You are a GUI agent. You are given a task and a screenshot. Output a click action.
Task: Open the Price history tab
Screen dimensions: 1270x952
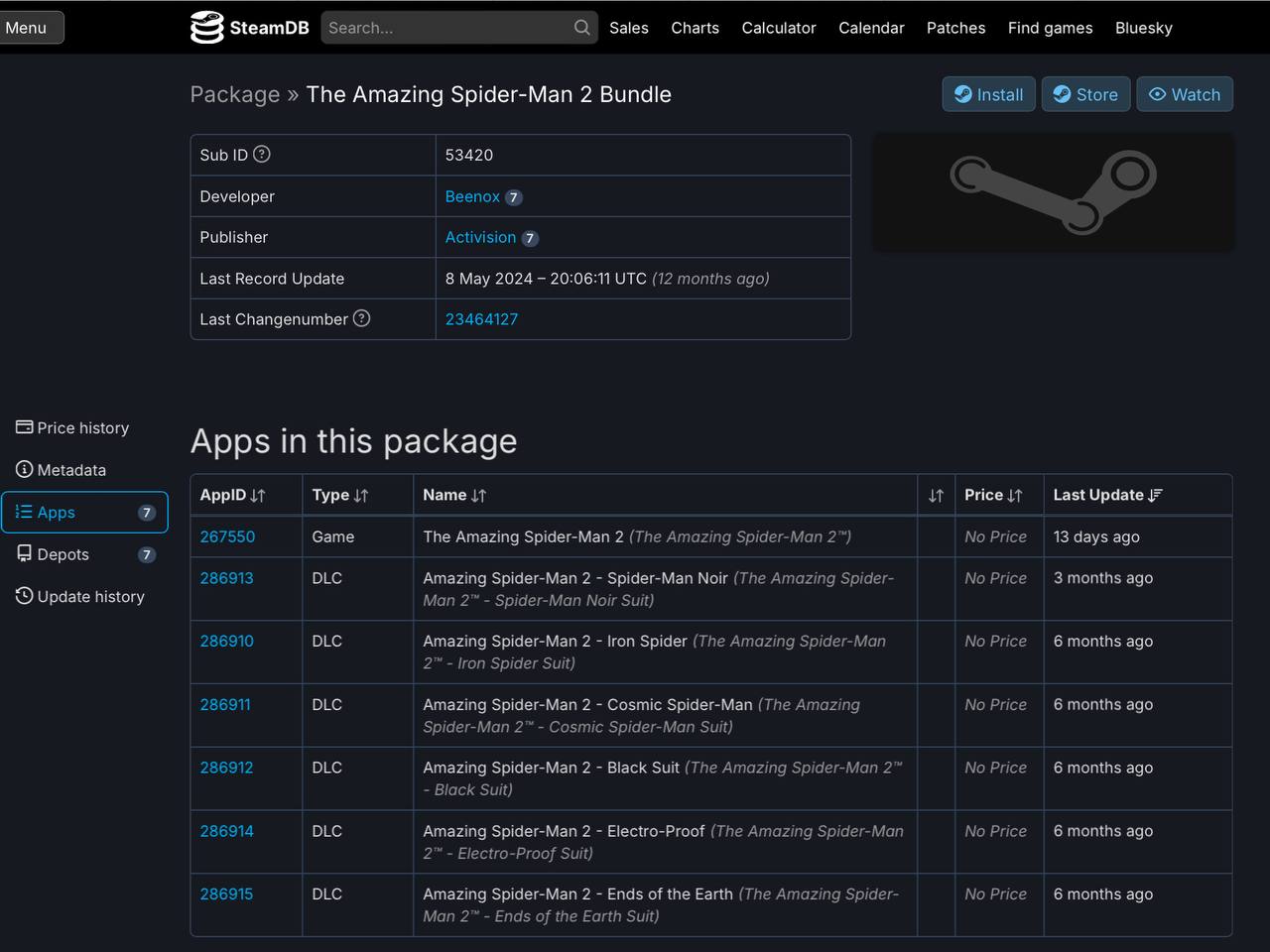click(84, 427)
